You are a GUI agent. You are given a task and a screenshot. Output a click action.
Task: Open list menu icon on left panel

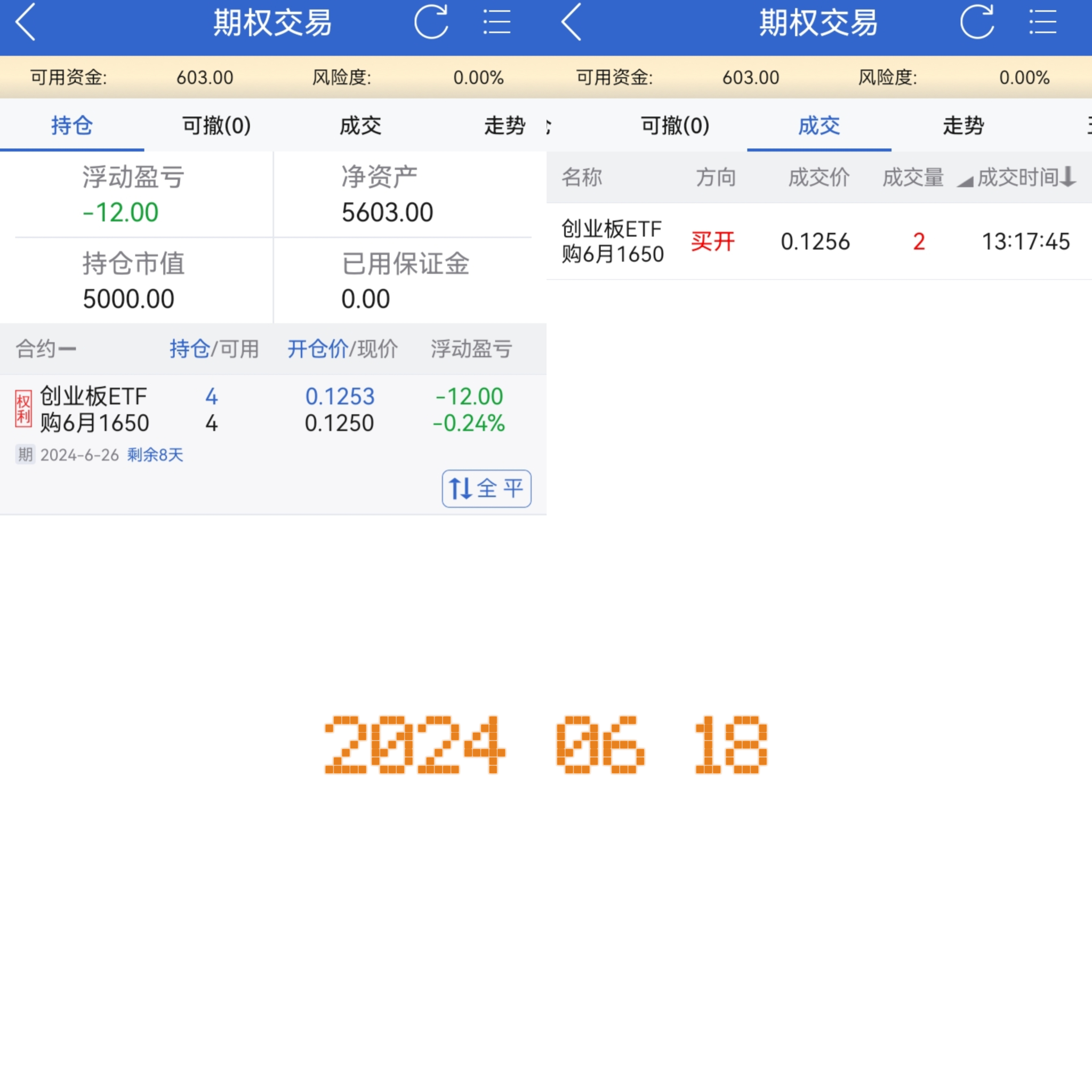(497, 22)
